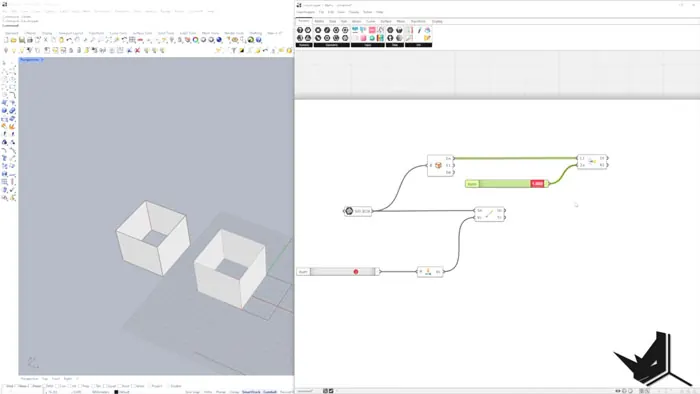The width and height of the screenshot is (700, 394).
Task: Click the 4 Viewports grid icon in Rhino
Action: coord(133,40)
